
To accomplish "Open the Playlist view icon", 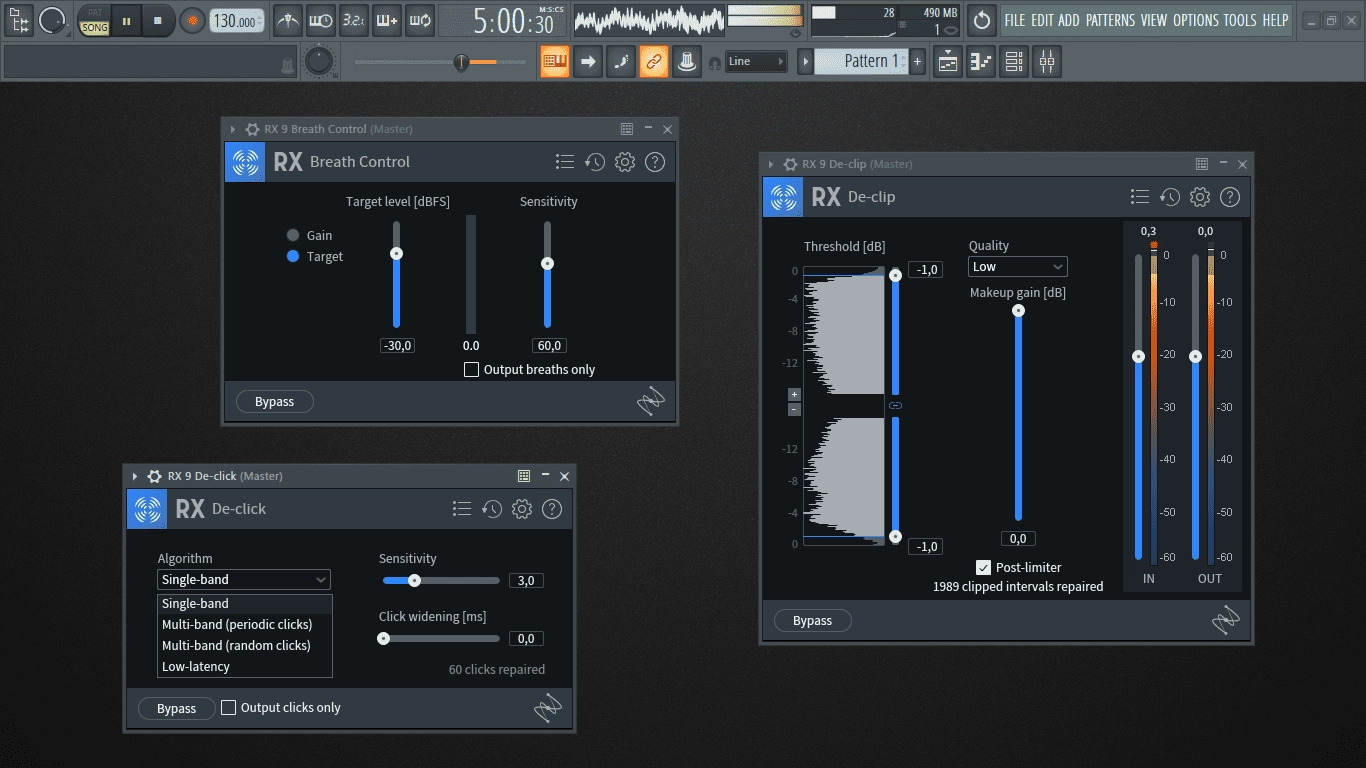I will tap(948, 61).
